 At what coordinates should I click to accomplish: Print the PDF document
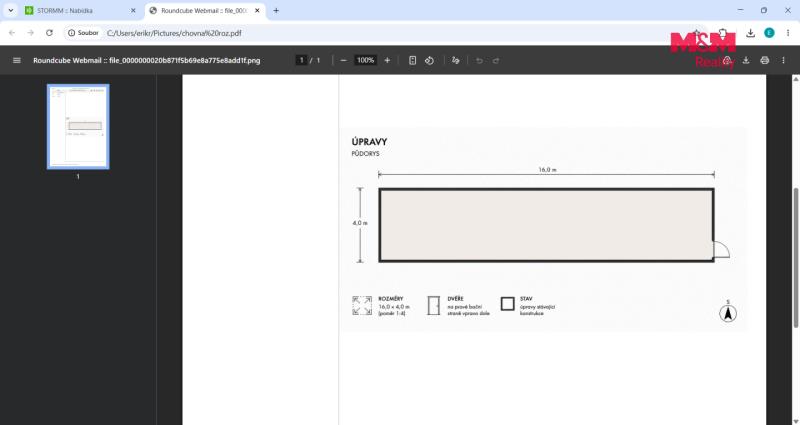point(764,60)
